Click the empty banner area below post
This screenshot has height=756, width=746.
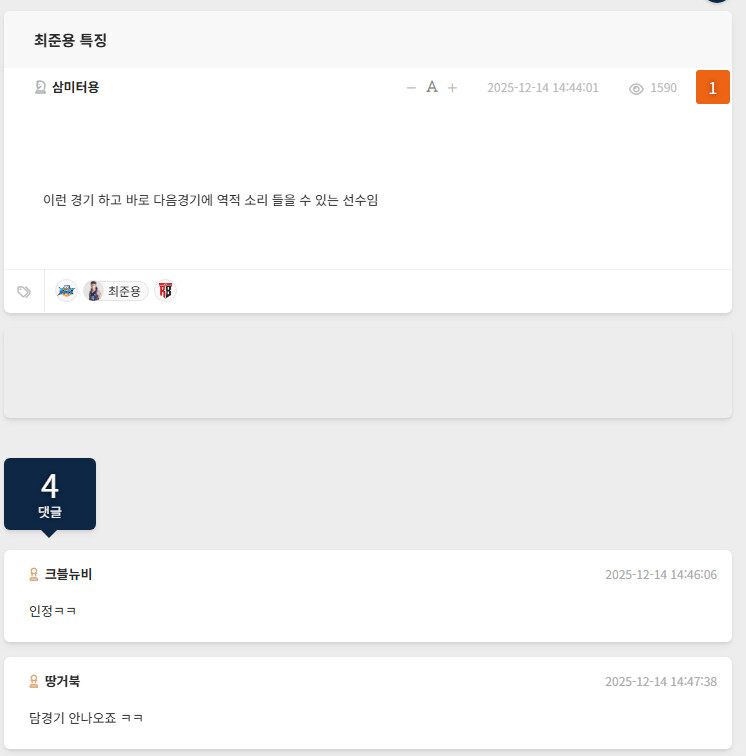[368, 374]
